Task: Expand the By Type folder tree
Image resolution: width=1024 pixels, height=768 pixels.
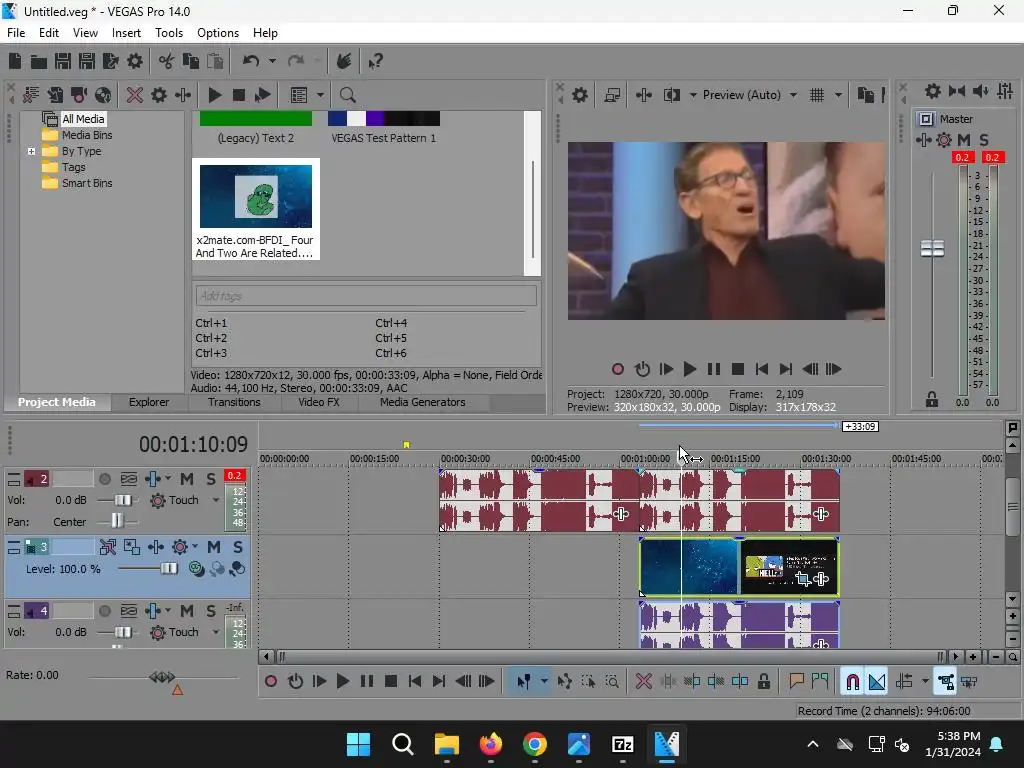Action: (31, 152)
